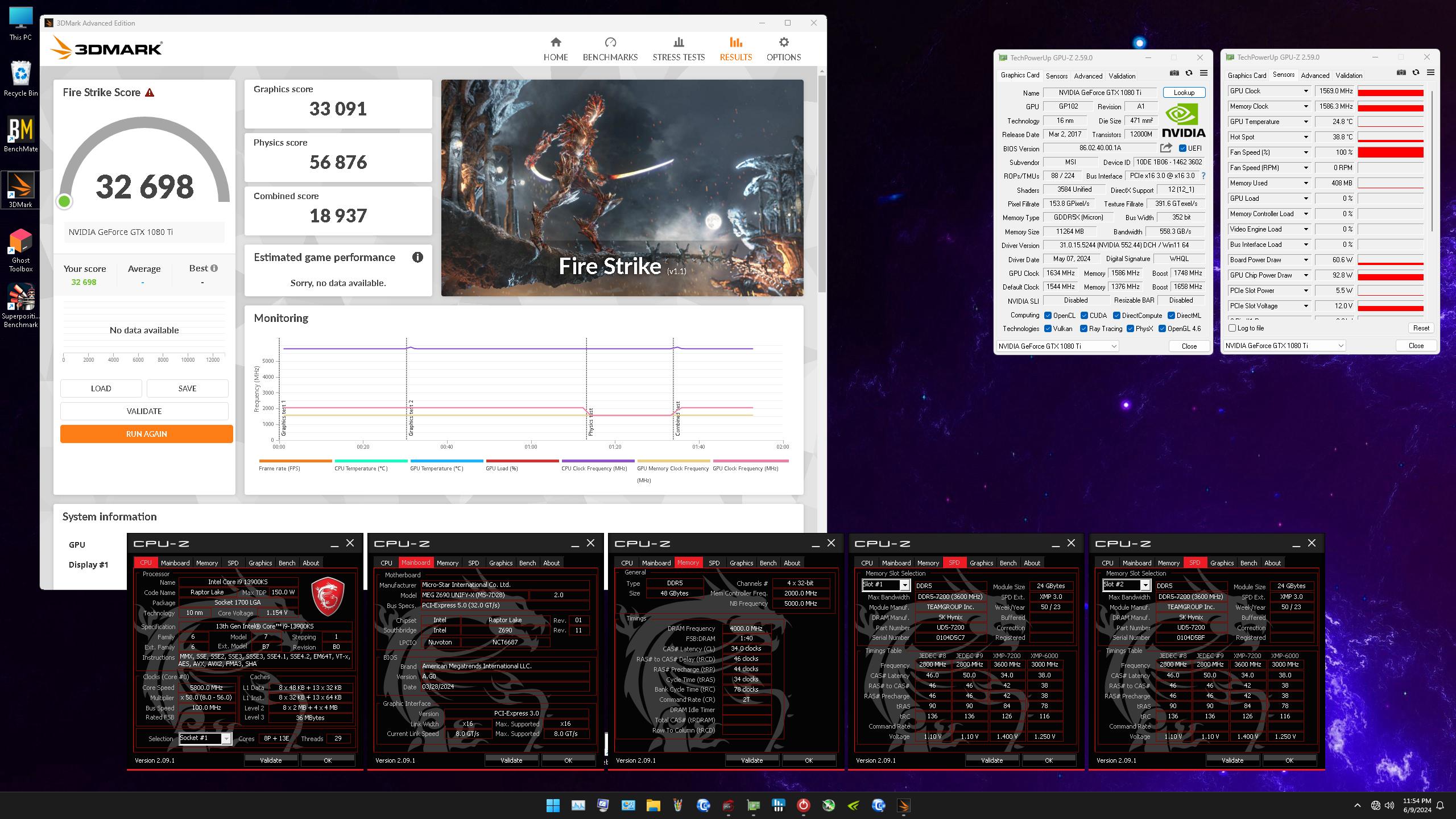The image size is (1456, 819).
Task: Open the Recycle Bin on the desktop
Action: (x=20, y=78)
